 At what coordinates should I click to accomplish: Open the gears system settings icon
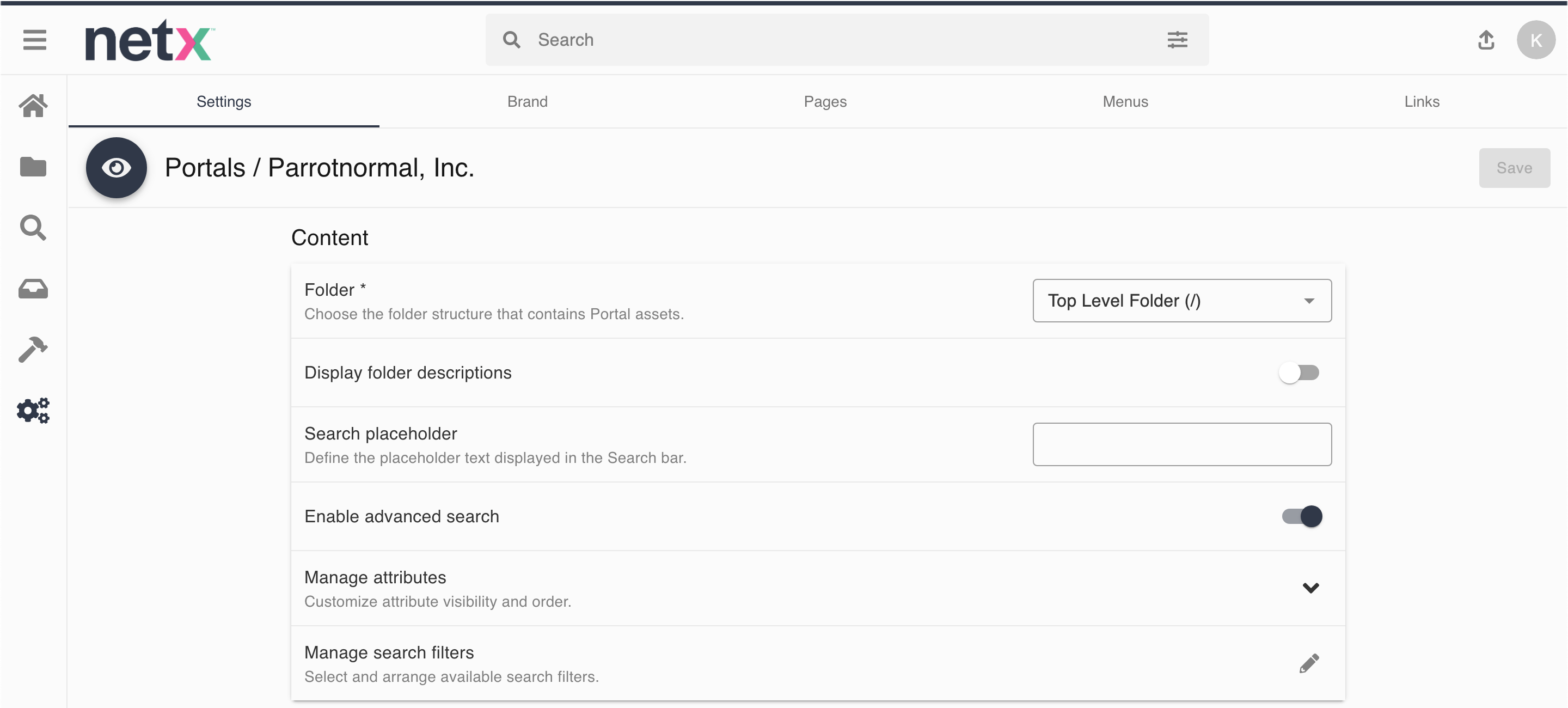[x=33, y=411]
